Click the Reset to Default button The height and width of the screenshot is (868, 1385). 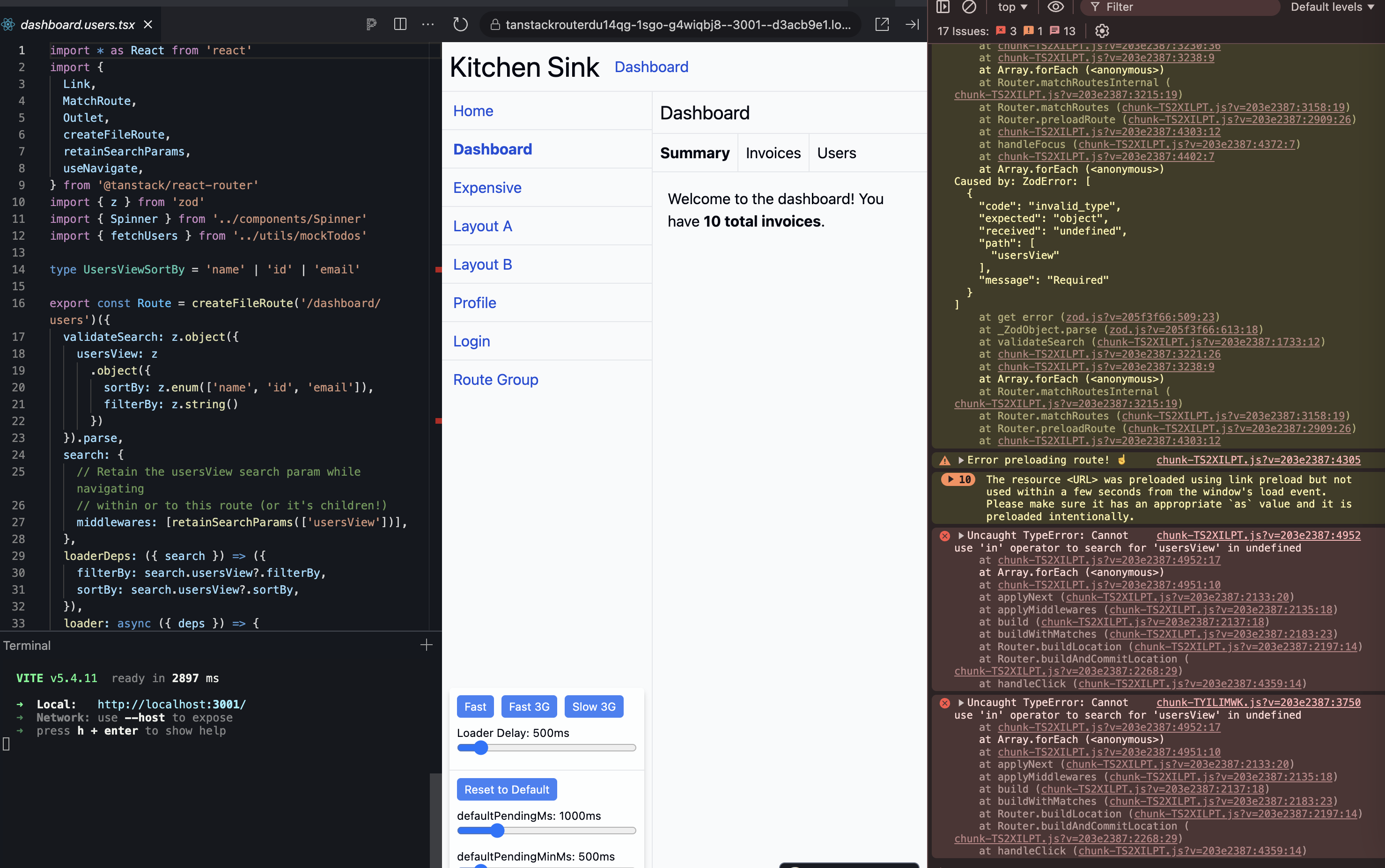tap(506, 789)
